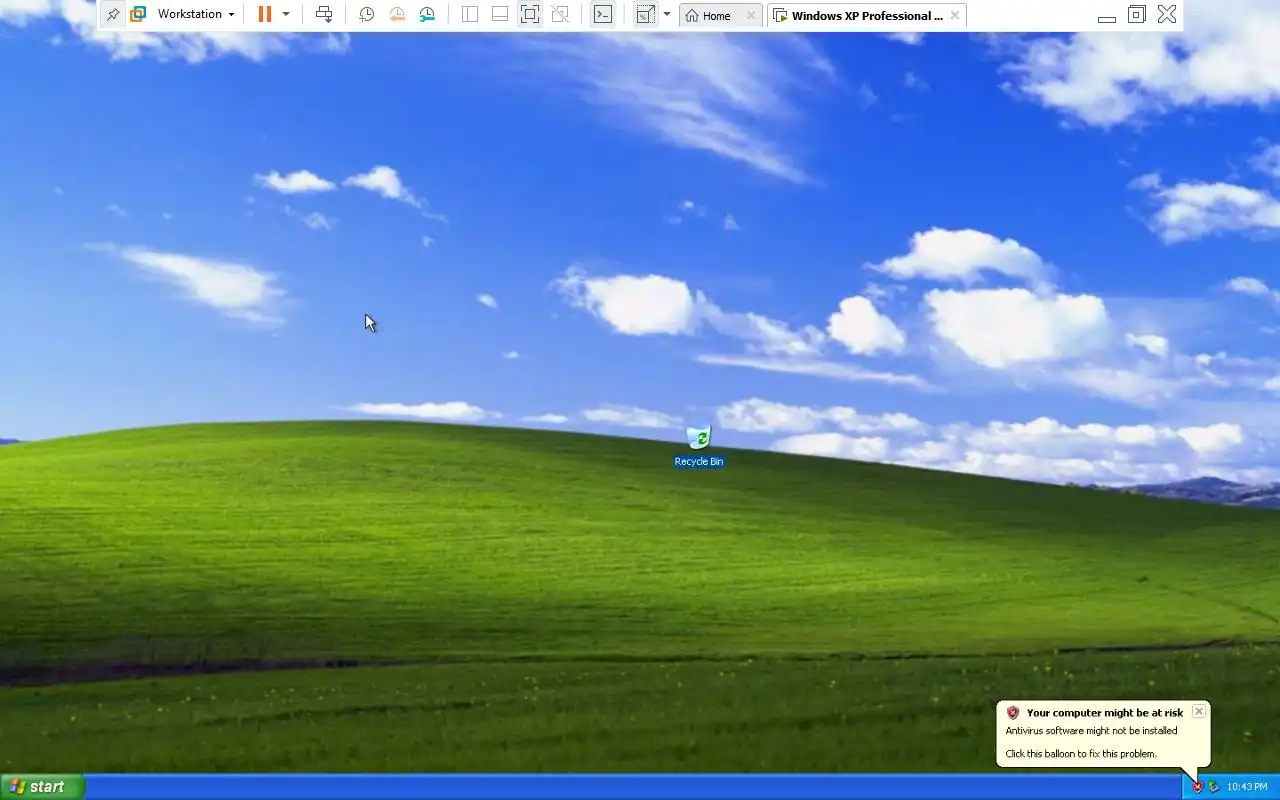Switch to console view

pos(603,14)
